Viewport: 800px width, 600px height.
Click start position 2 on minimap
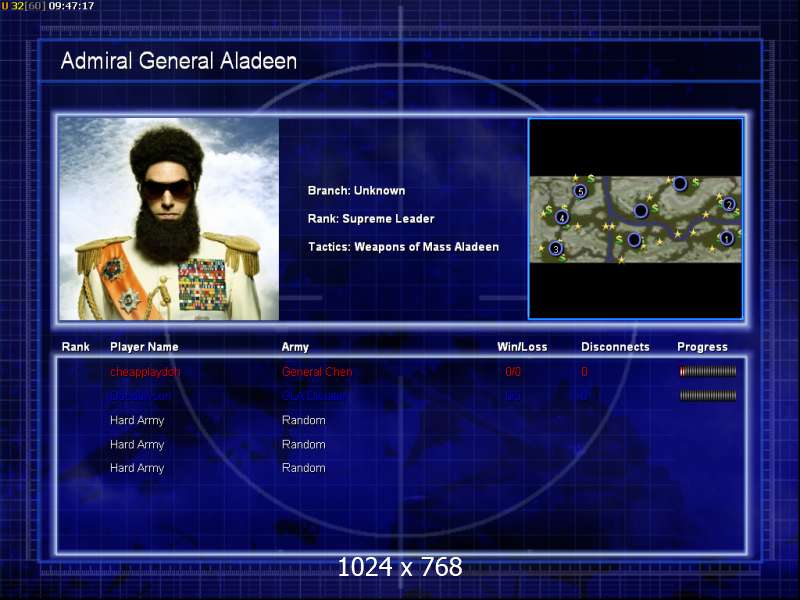[729, 205]
